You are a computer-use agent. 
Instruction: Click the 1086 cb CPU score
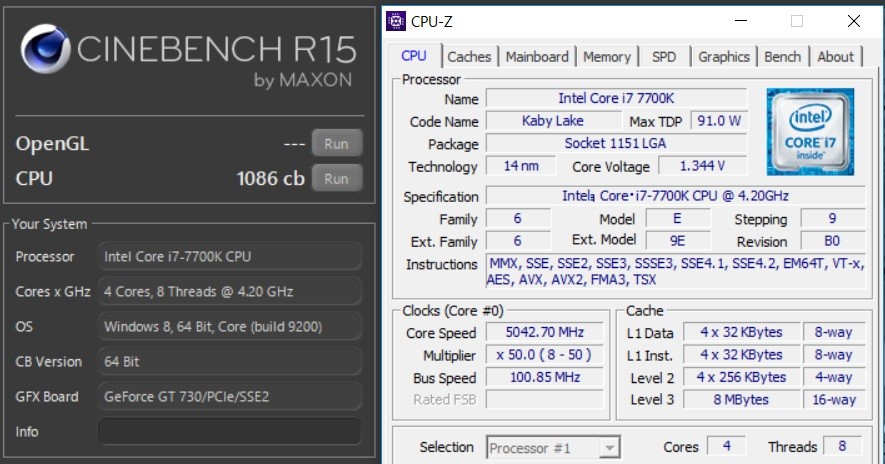[x=270, y=178]
